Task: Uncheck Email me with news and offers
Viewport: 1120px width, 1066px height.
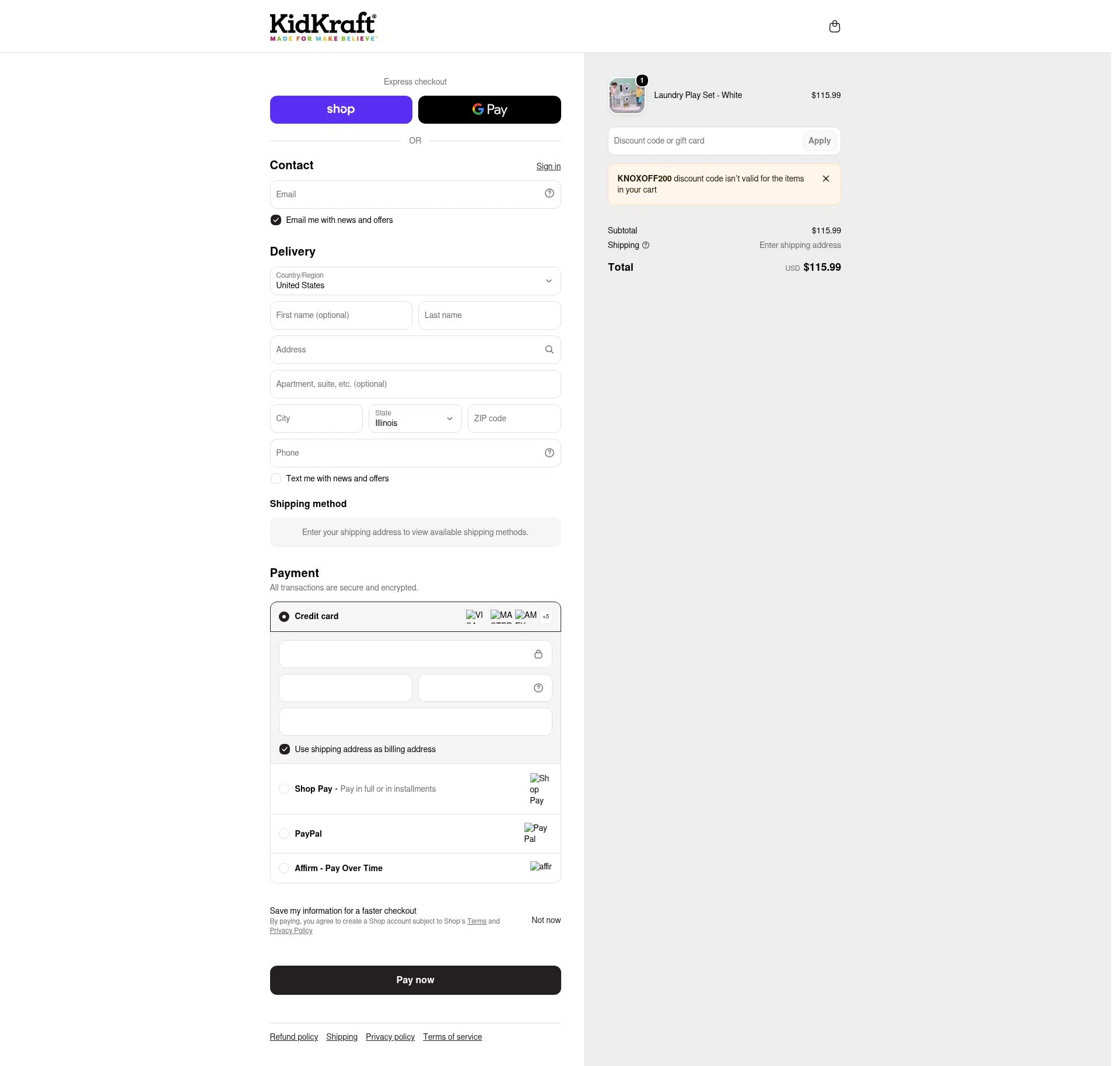Action: (275, 220)
